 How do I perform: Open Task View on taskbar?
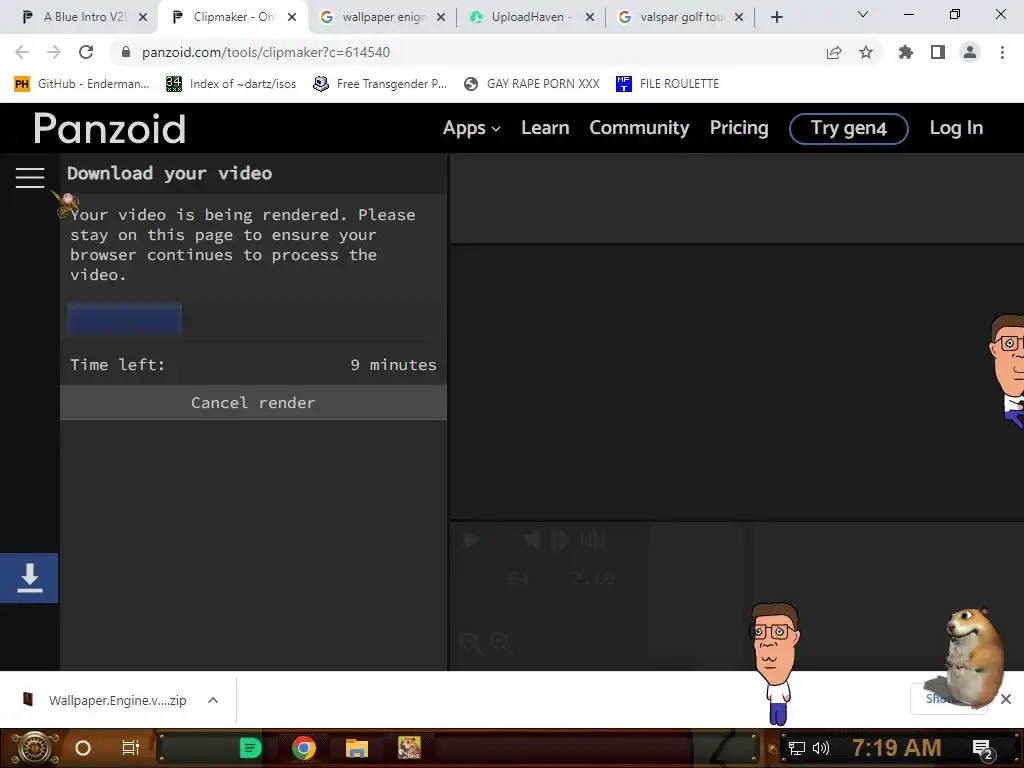click(131, 748)
